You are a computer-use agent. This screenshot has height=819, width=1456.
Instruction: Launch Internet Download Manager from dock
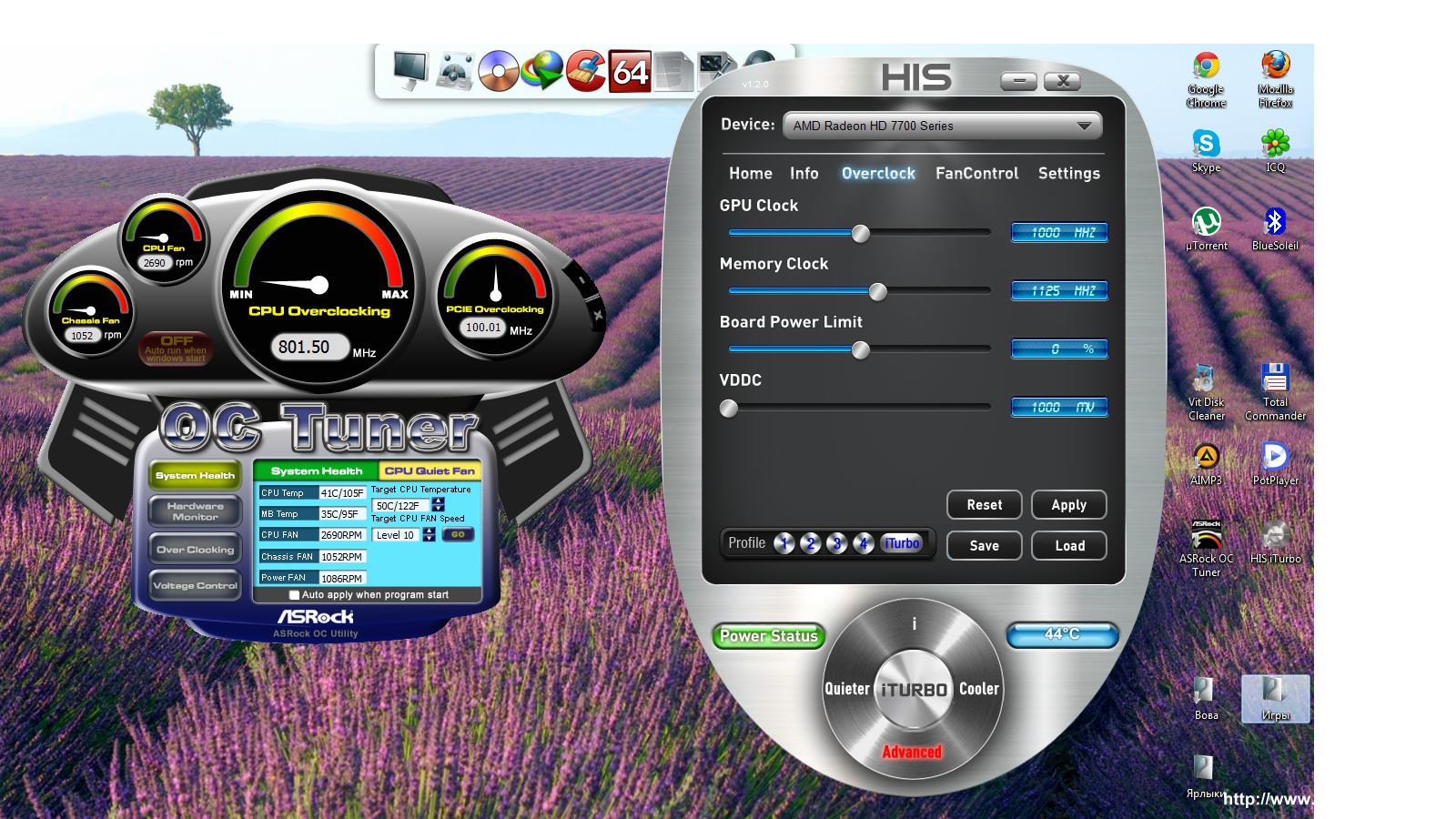click(542, 71)
